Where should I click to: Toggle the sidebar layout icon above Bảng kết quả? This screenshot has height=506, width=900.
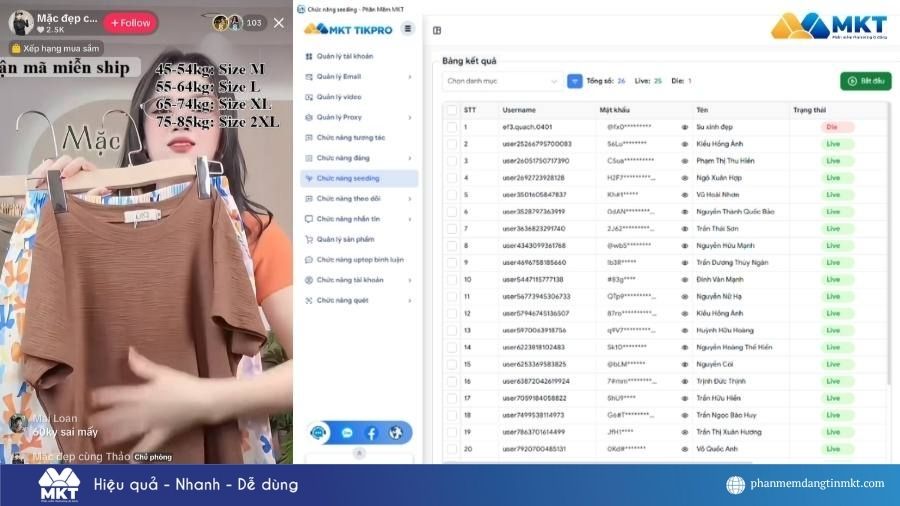pyautogui.click(x=437, y=30)
